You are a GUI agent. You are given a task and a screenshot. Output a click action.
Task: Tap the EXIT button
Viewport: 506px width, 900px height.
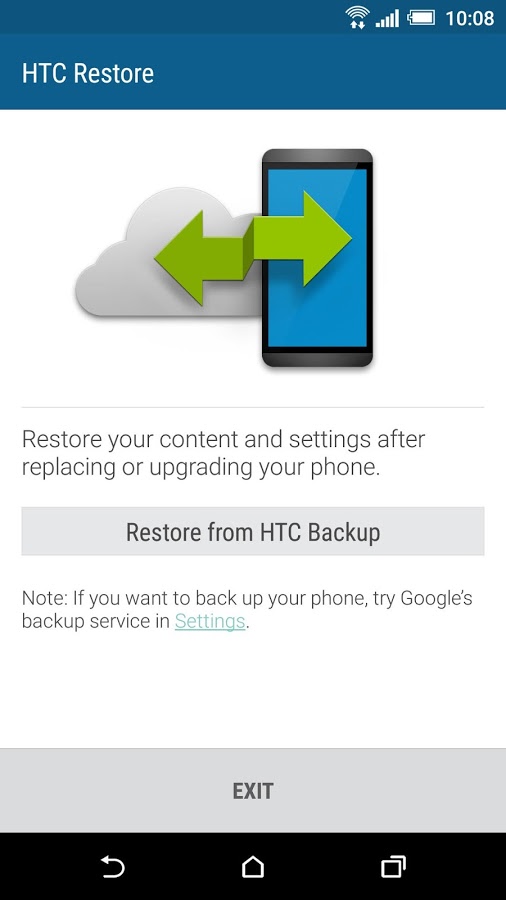253,791
